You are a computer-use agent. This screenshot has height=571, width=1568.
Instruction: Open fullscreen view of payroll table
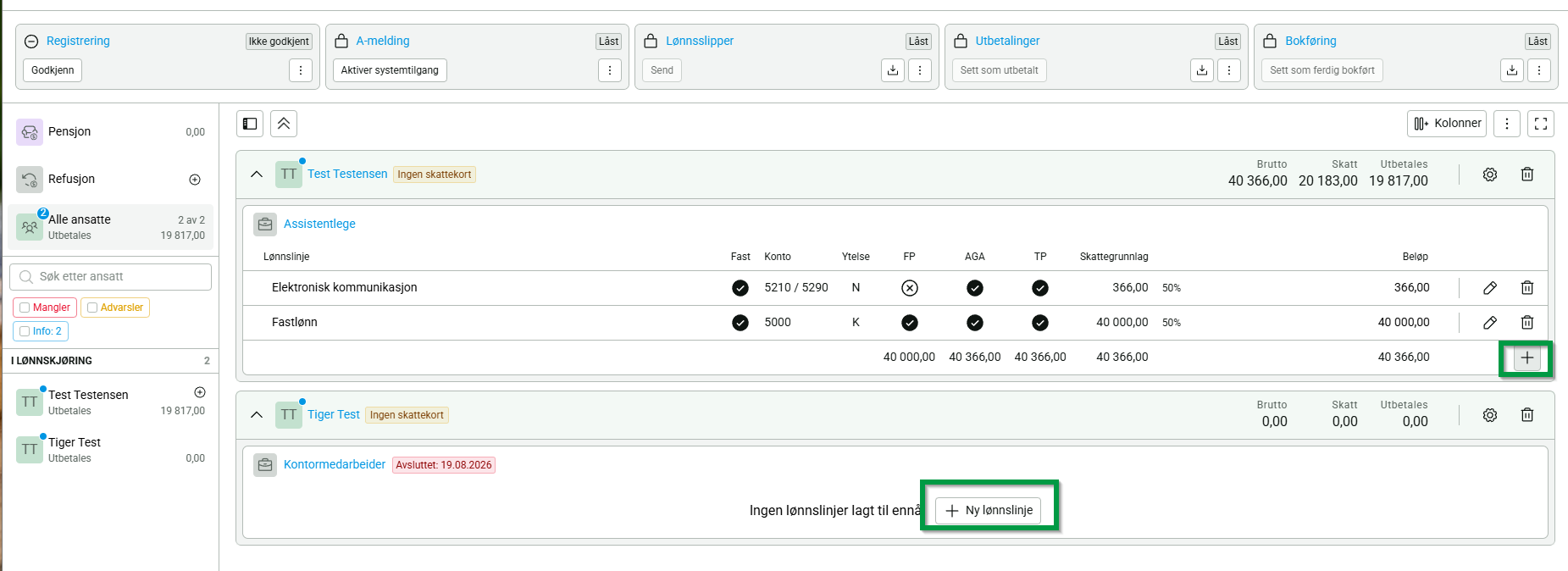click(x=1541, y=124)
